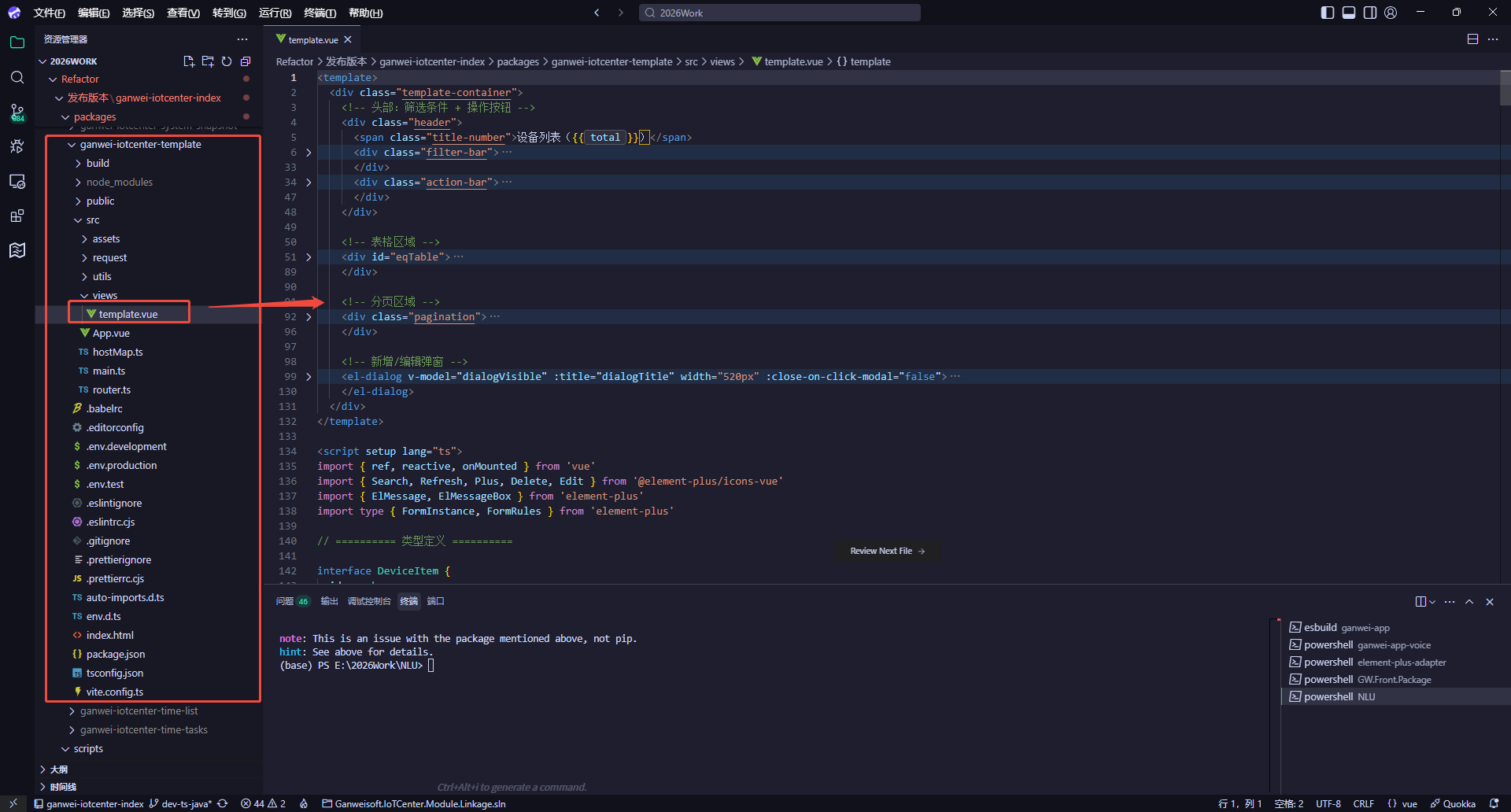This screenshot has height=812, width=1511.
Task: Refresh the explorer file tree
Action: tap(227, 61)
